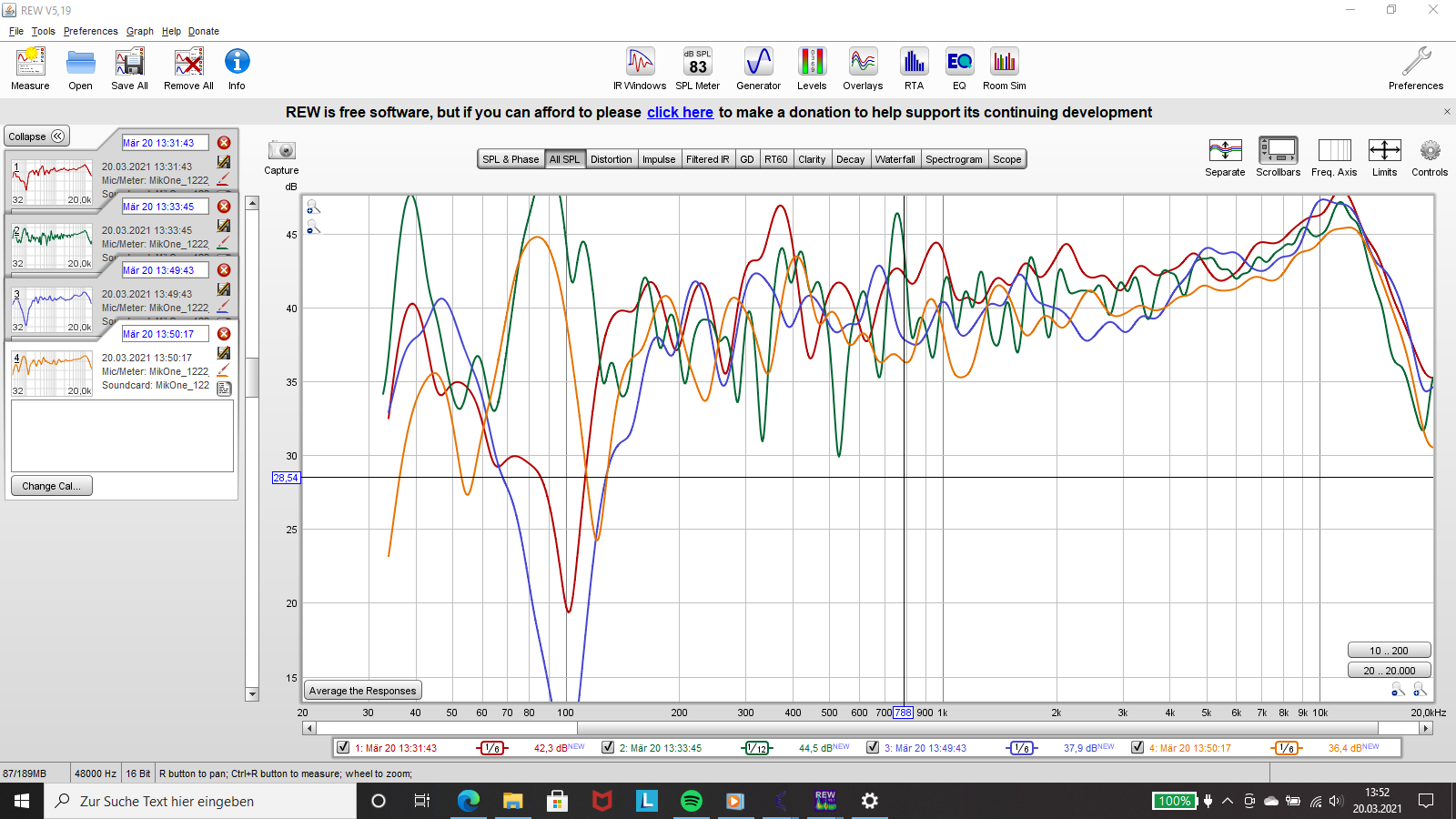This screenshot has height=819, width=1456.
Task: Set range with 10 .. 200 button
Action: pyautogui.click(x=1389, y=651)
